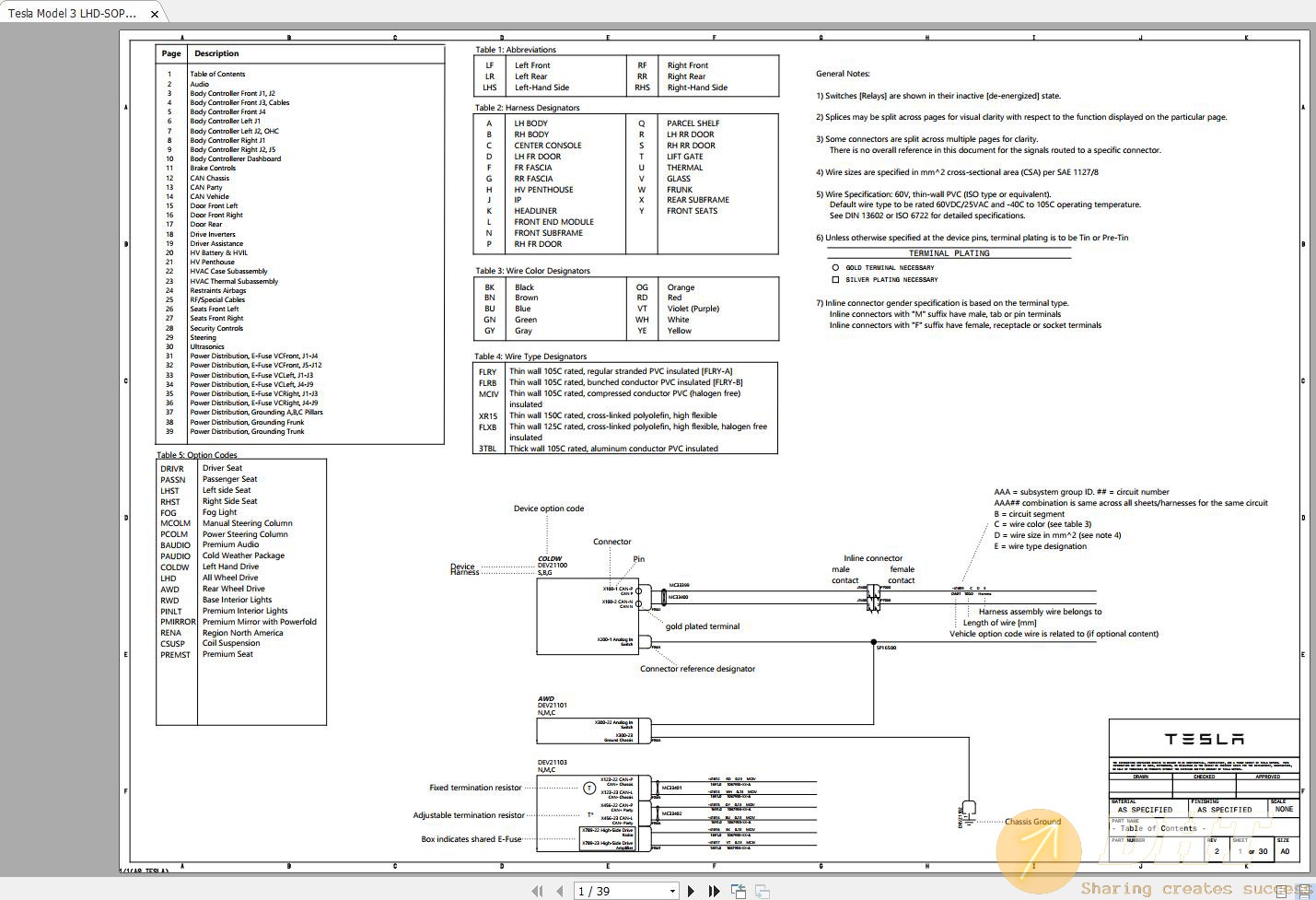Screen dimensions: 1316x900
Task: Click the 'Table 3: Wire Color Designators' heading
Action: (532, 271)
